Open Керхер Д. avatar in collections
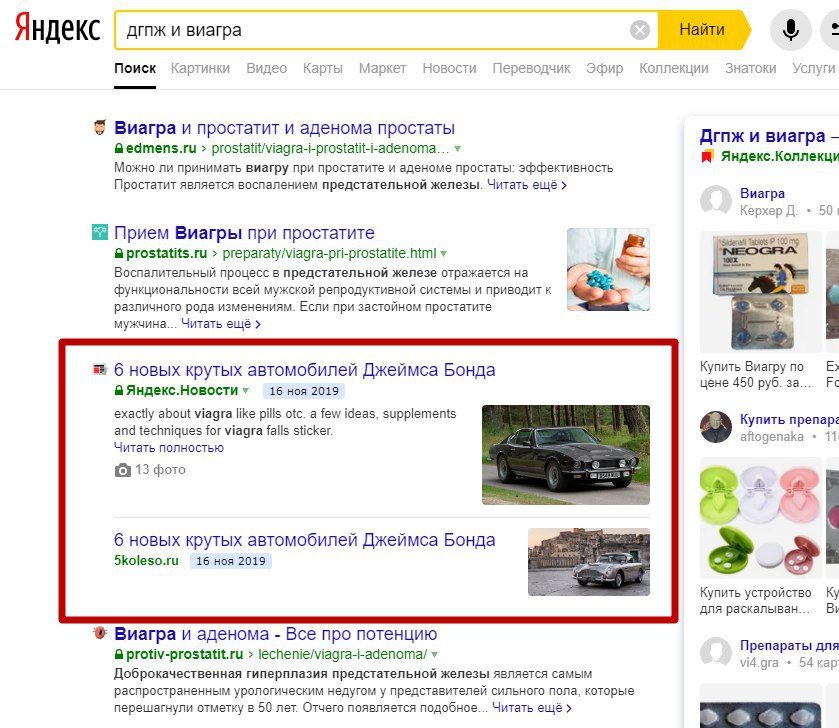This screenshot has height=728, width=839. [x=715, y=201]
